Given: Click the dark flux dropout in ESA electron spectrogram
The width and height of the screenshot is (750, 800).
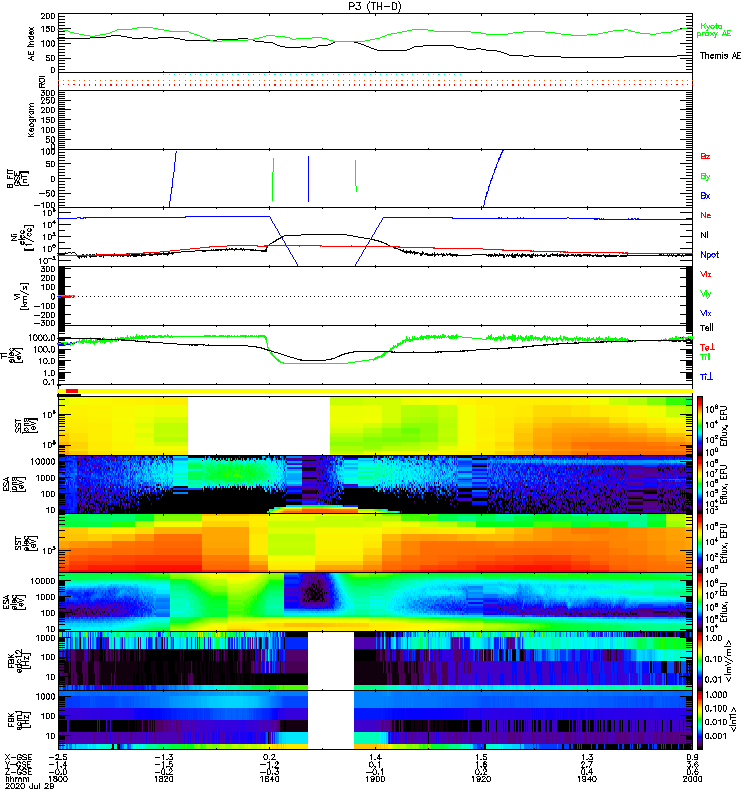Looking at the screenshot, I should 315,591.
